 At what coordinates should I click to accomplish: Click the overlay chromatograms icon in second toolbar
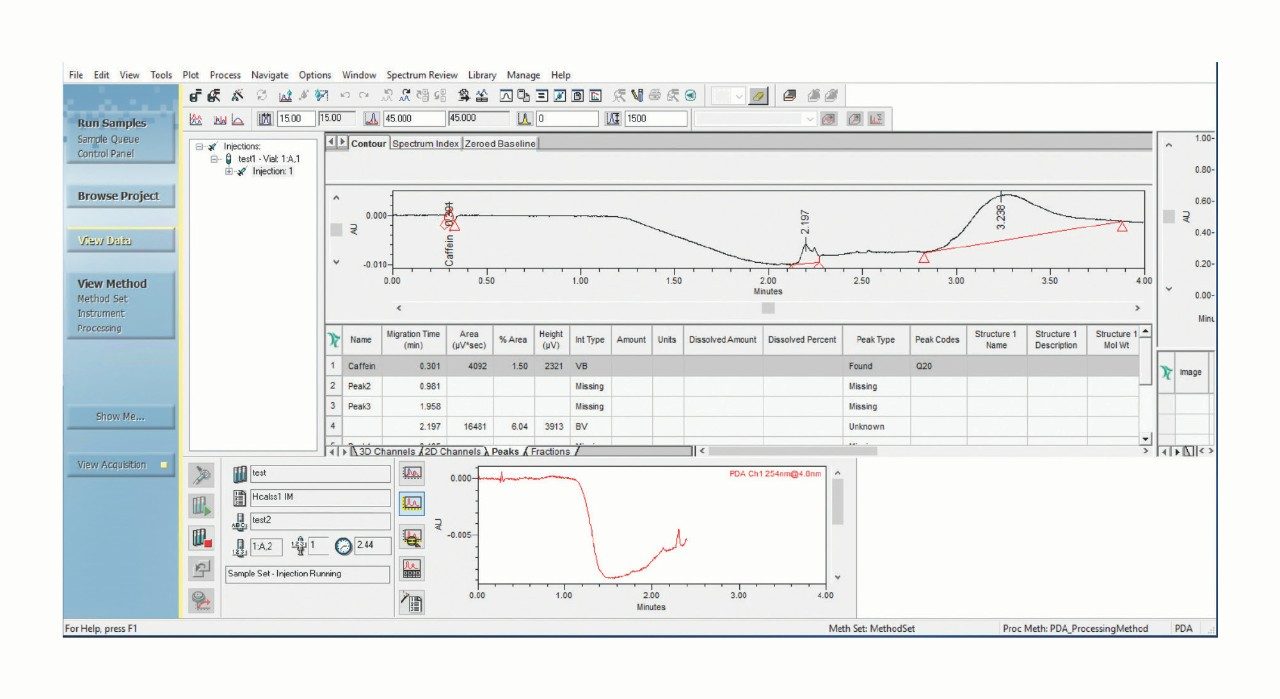[217, 118]
